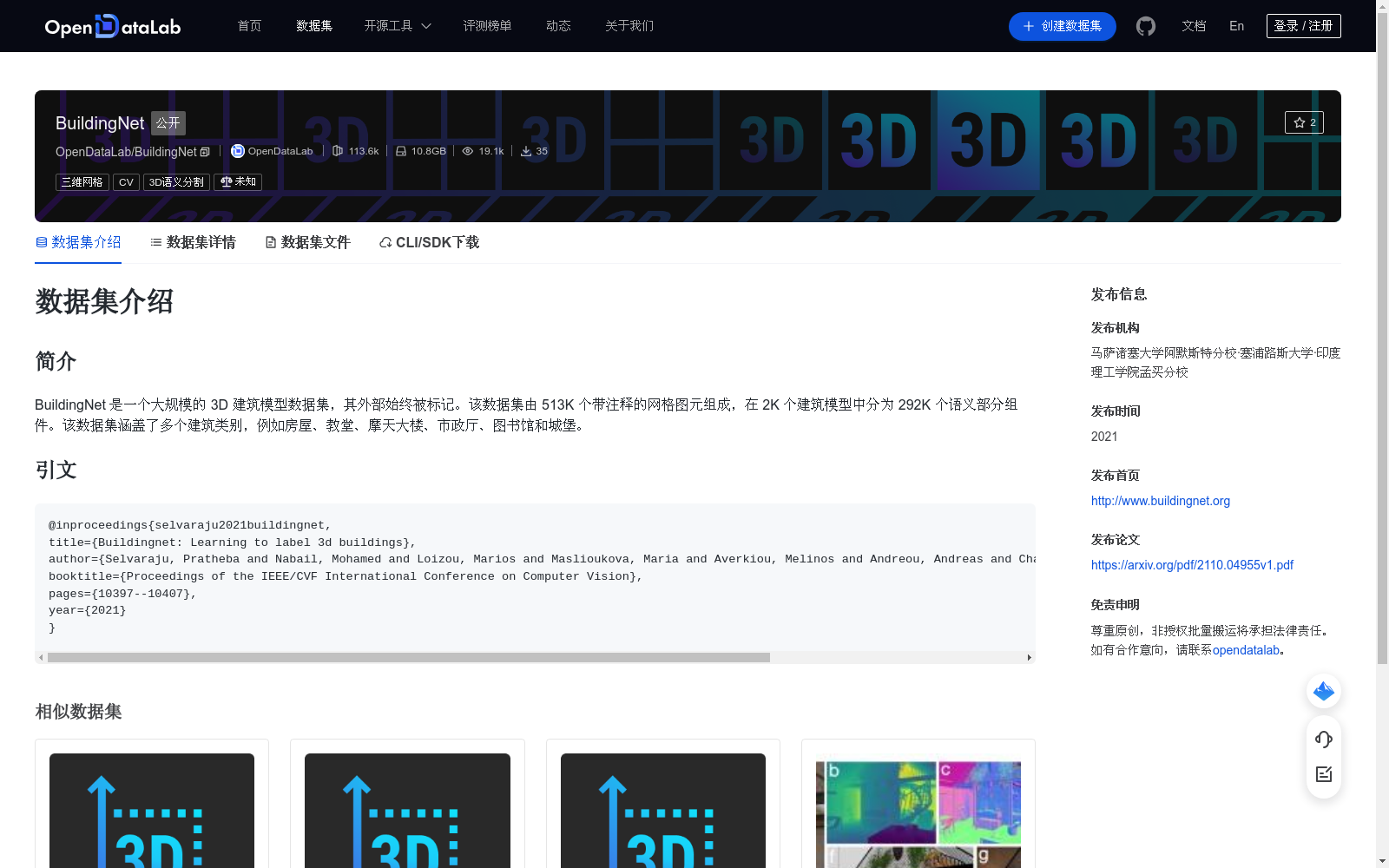Click the OpenDataLab publisher avatar
Viewport: 1389px width, 868px height.
[237, 151]
